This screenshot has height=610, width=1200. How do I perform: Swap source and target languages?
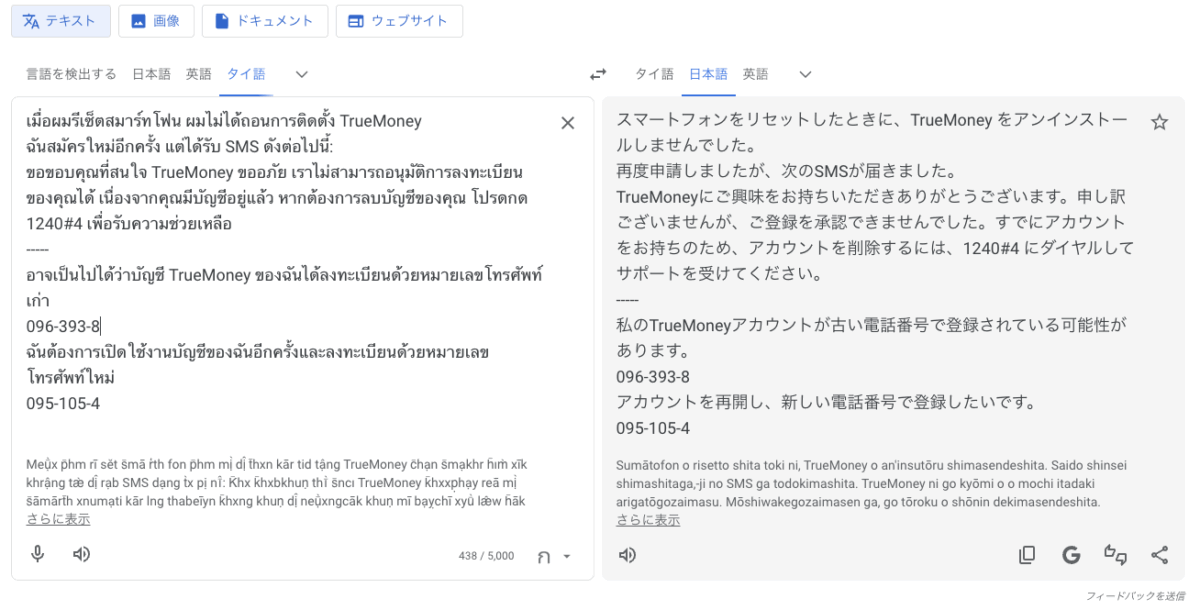(598, 74)
